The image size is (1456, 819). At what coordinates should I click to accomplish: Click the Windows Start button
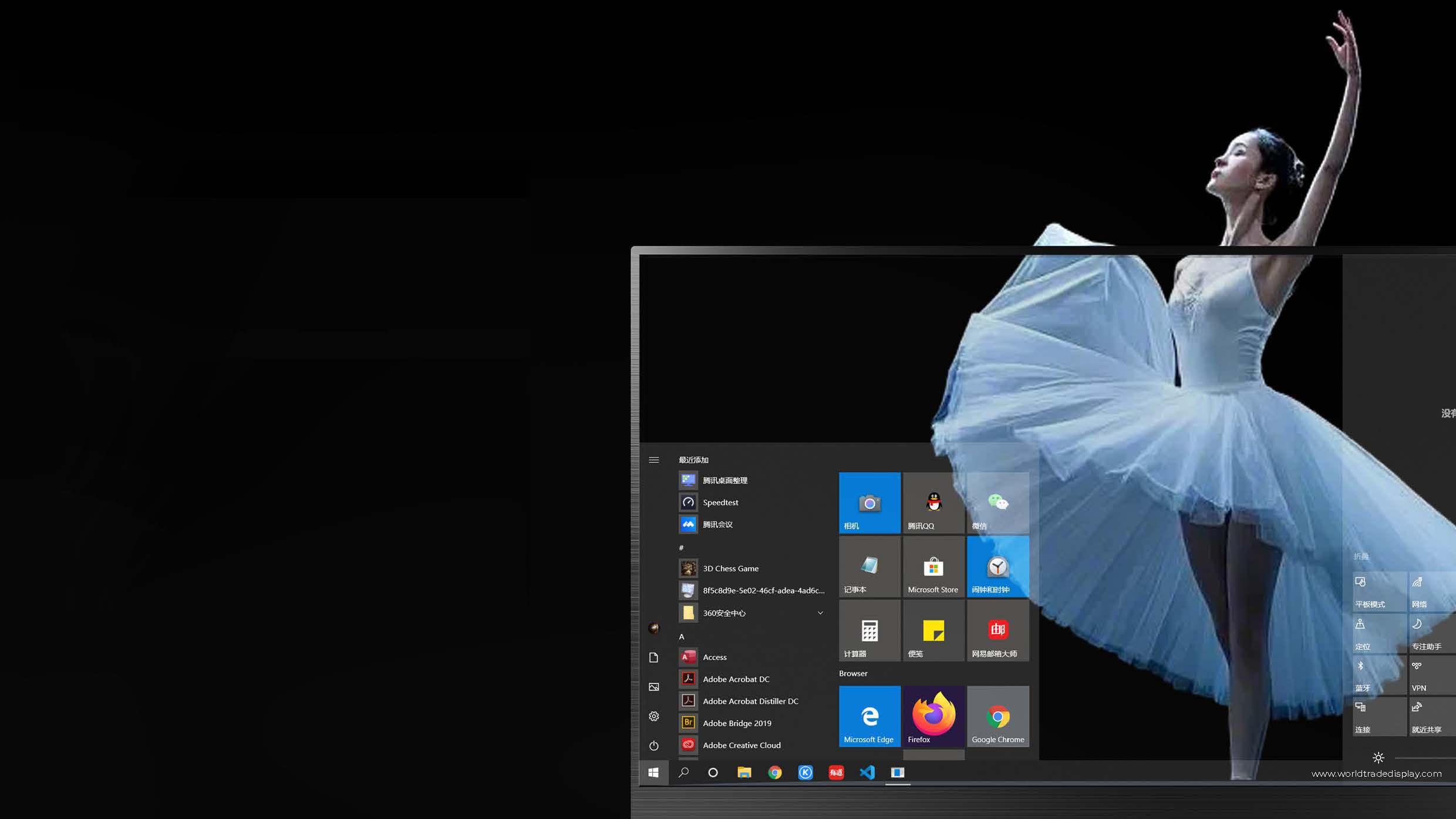click(x=653, y=773)
